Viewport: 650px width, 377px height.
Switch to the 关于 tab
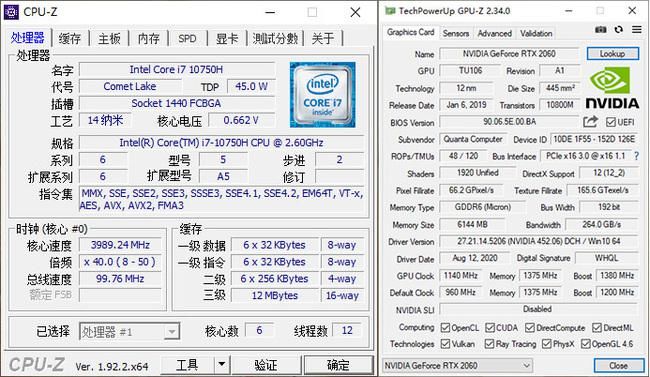coord(323,39)
